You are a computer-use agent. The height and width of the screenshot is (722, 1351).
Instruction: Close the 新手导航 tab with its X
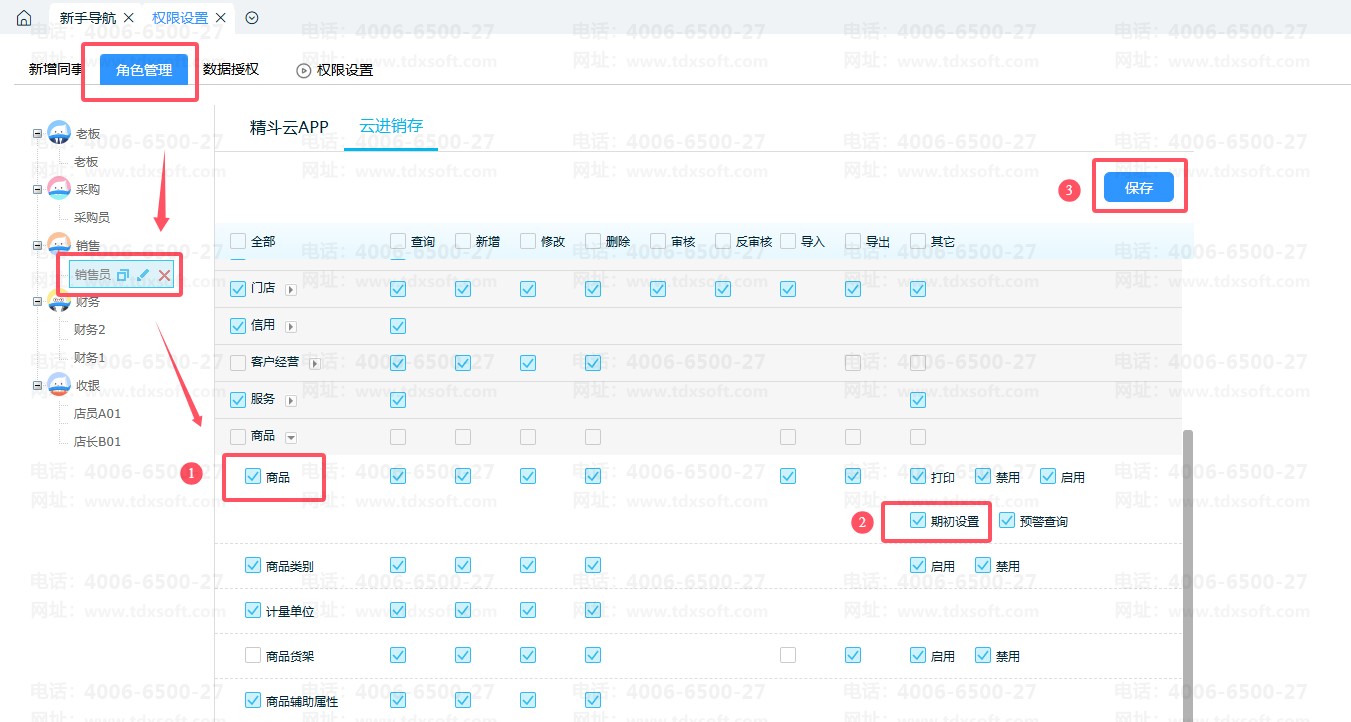pyautogui.click(x=128, y=18)
